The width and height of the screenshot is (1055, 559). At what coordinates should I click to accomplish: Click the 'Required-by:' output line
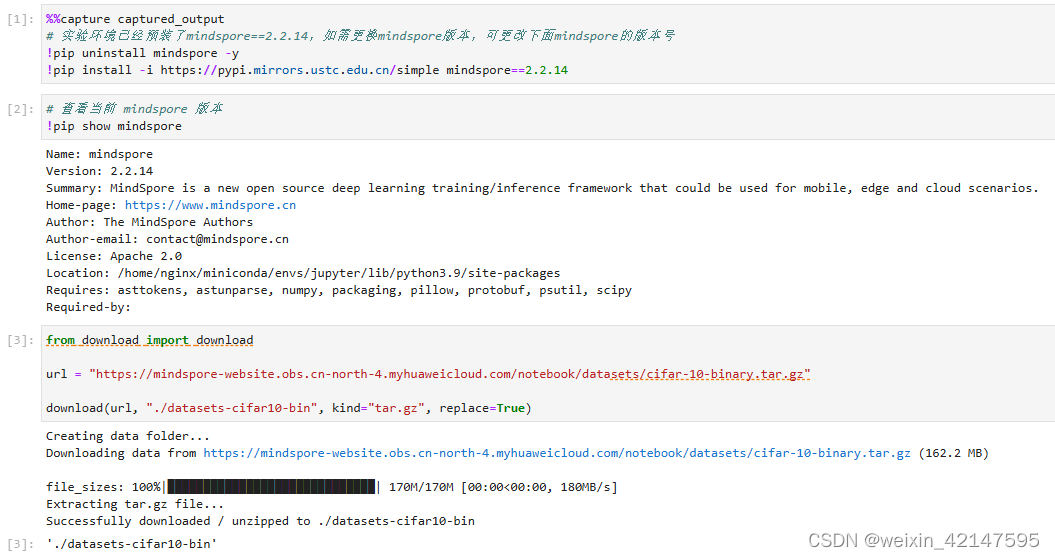(88, 307)
